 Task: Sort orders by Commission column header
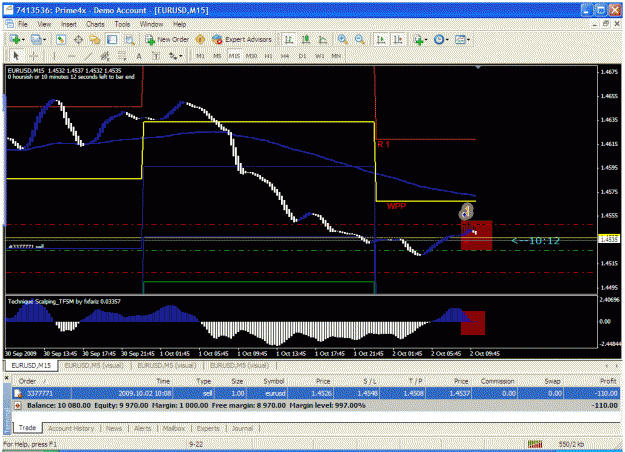pos(497,381)
